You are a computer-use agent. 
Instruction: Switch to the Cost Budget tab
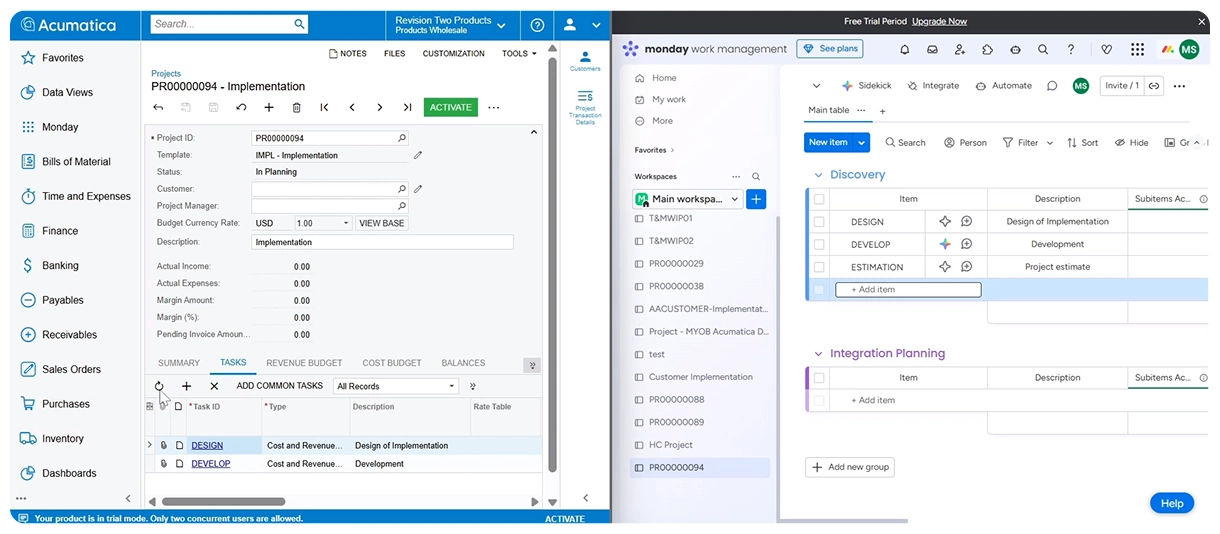pyautogui.click(x=391, y=363)
